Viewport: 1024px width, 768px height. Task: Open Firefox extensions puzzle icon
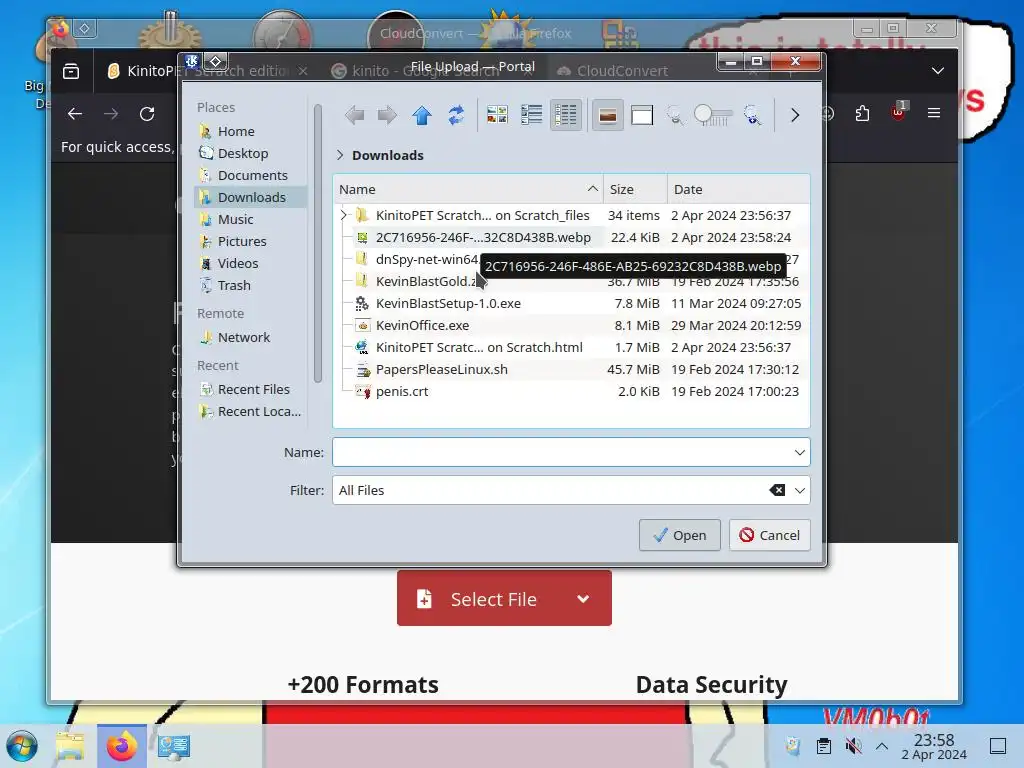[862, 114]
